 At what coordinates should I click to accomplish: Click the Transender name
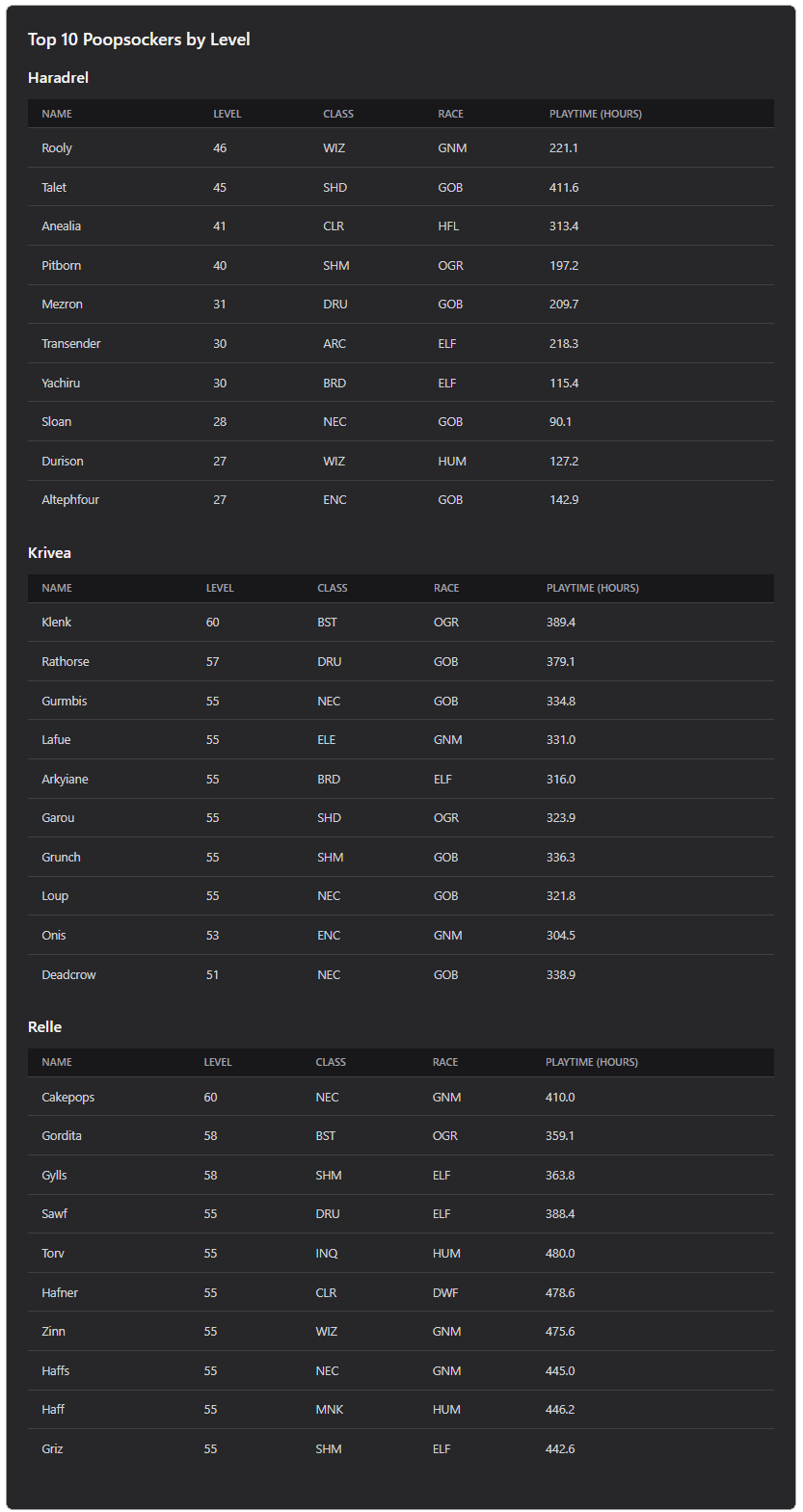pyautogui.click(x=71, y=344)
